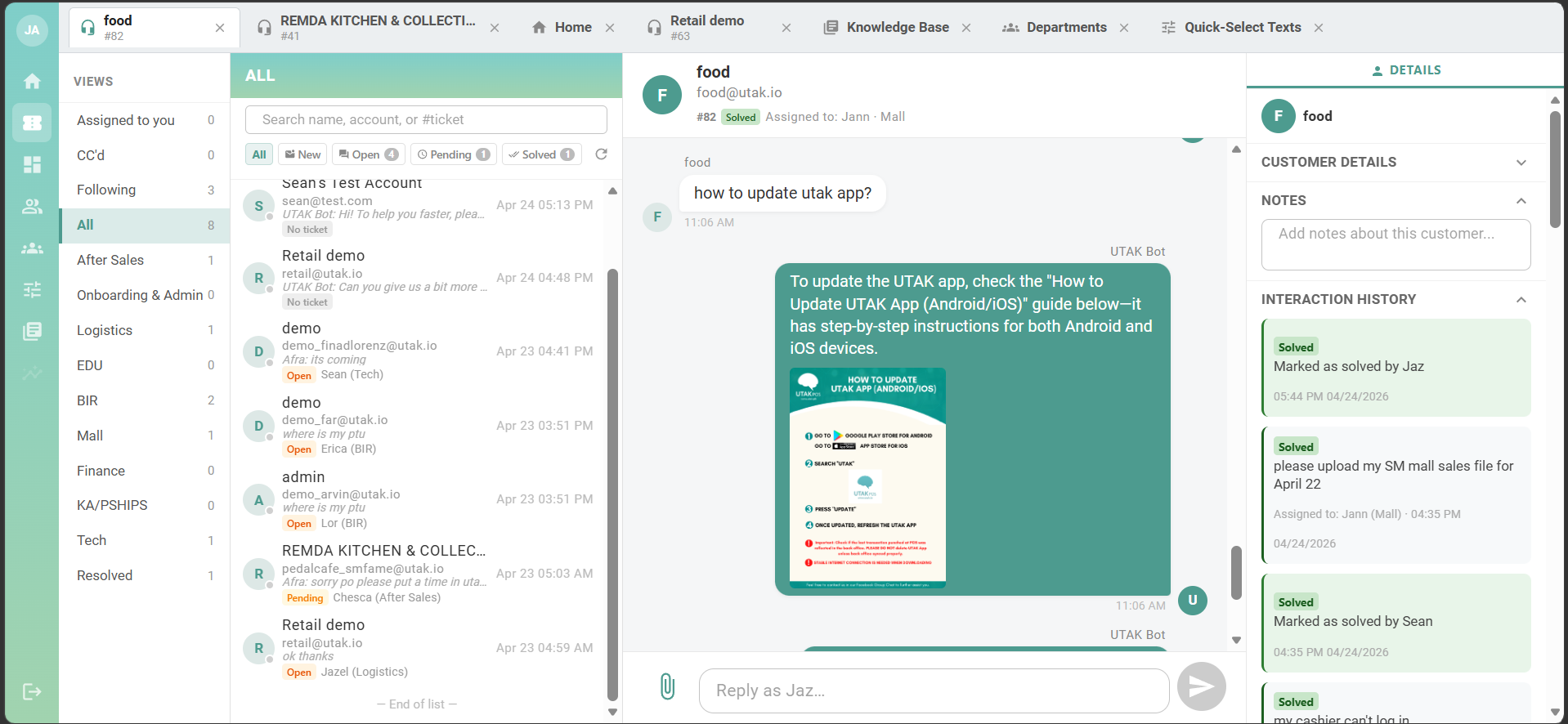Send the reply with the paper plane button

point(1201,686)
